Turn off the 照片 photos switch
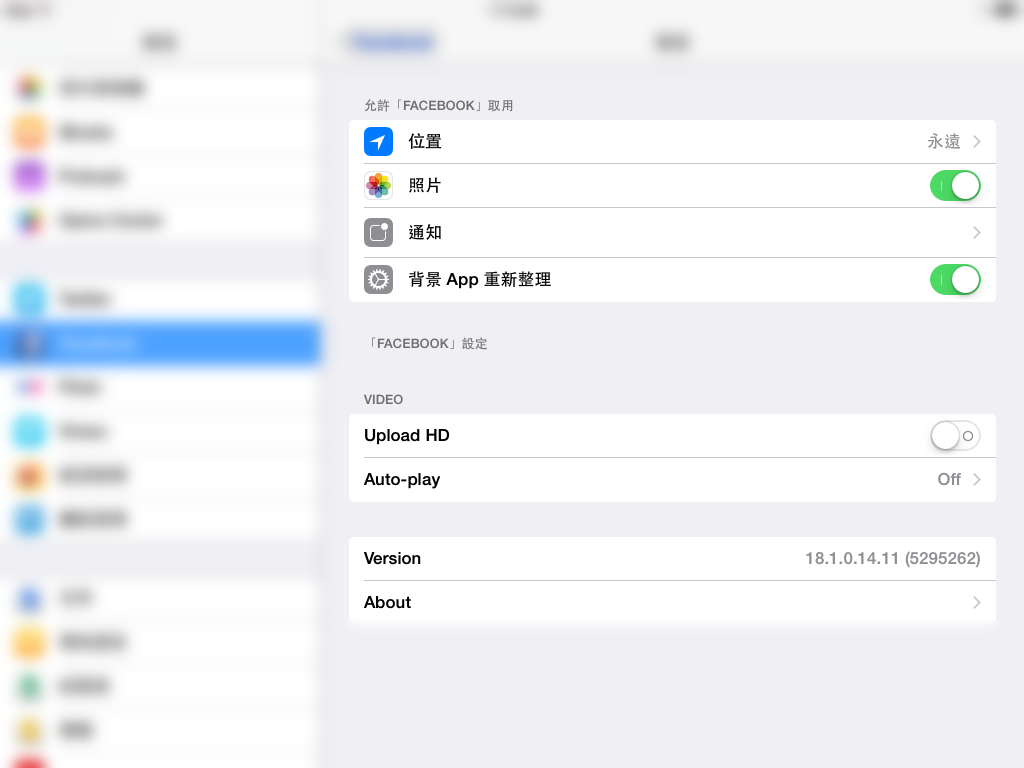 (955, 185)
